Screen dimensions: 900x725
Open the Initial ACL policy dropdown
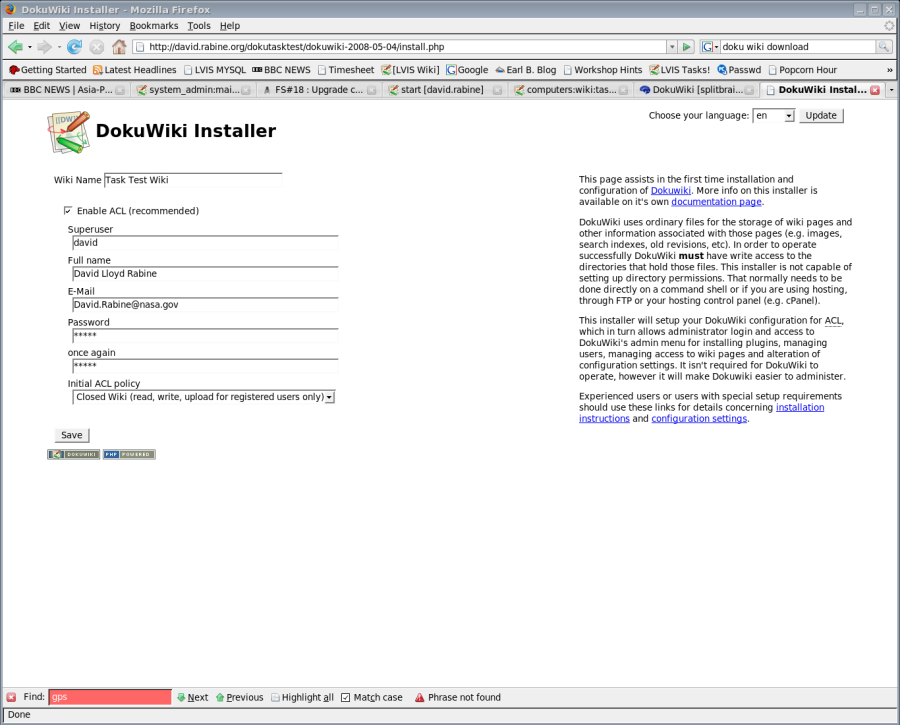[330, 397]
